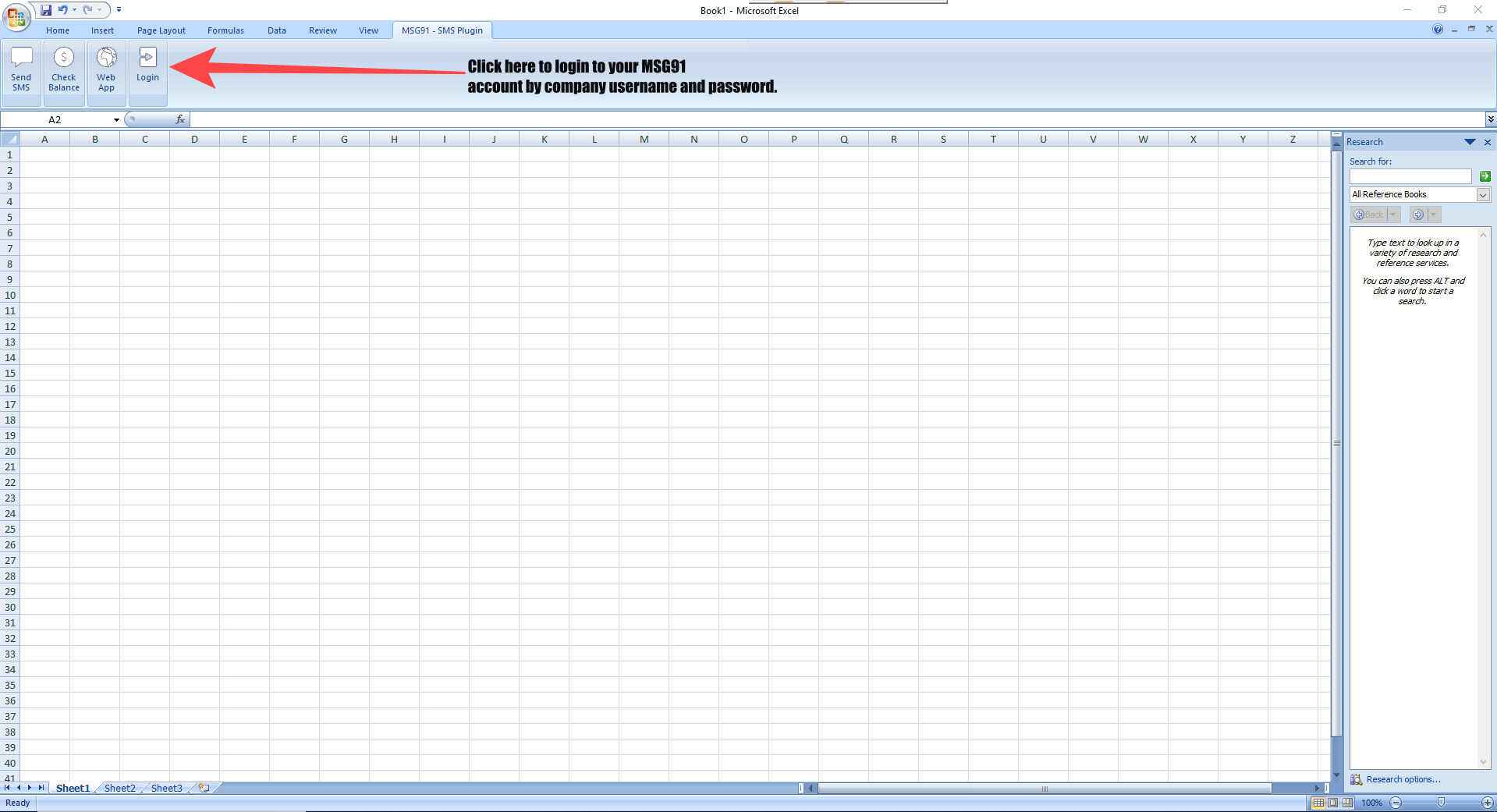Click the Login ribbon button
Screen dimensions: 1497x812
[147, 73]
